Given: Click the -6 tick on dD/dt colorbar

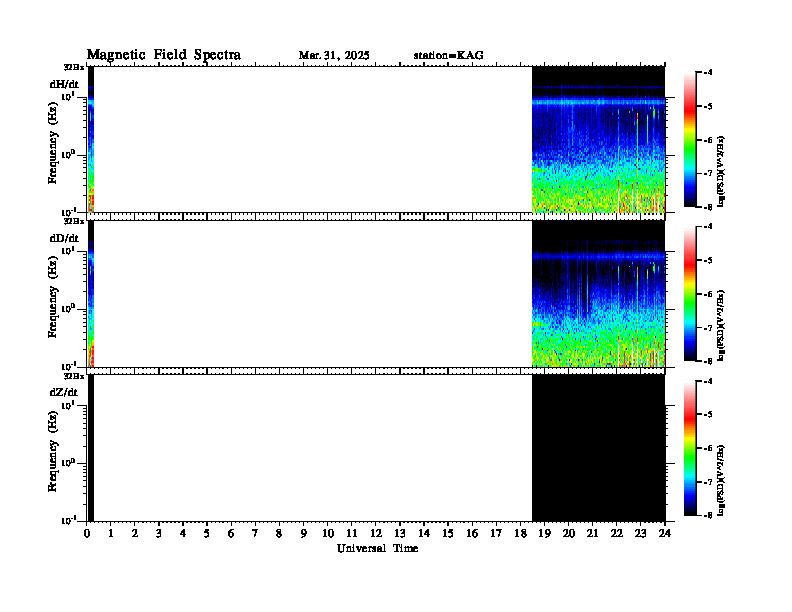Looking at the screenshot, I should coord(708,294).
